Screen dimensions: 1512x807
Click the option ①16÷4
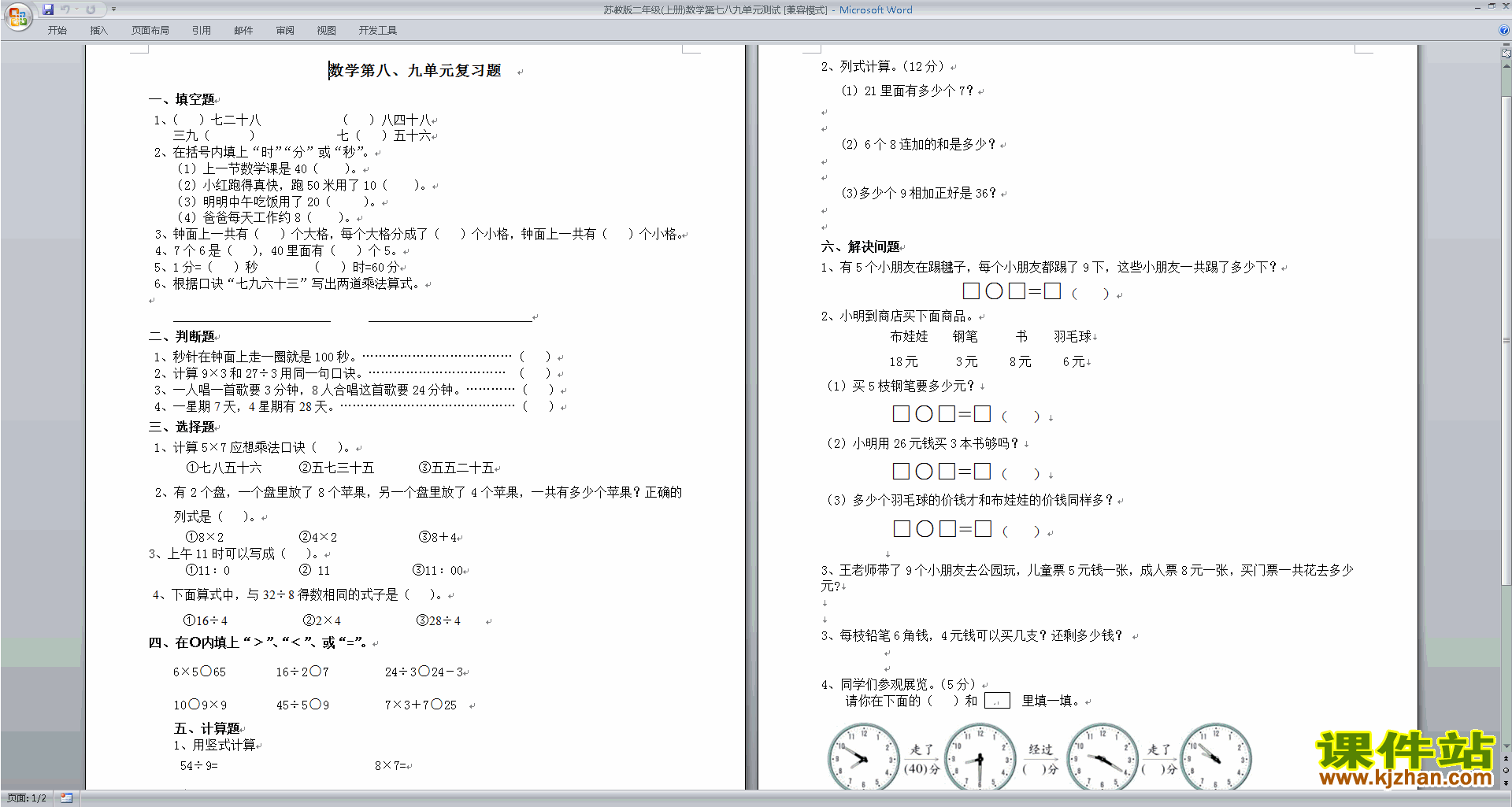click(x=206, y=620)
